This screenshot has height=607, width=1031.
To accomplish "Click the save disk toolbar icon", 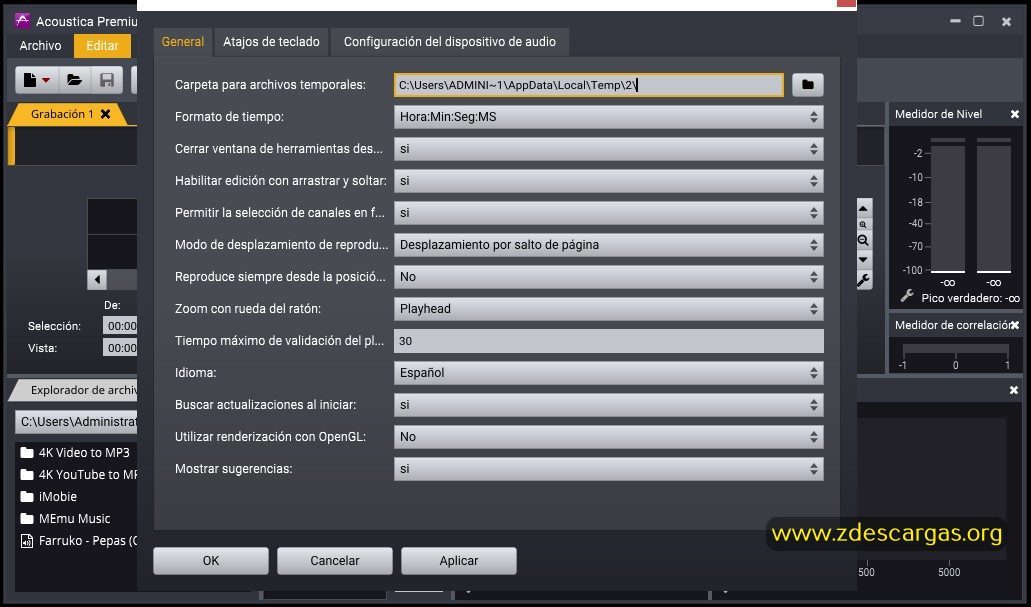I will 107,80.
